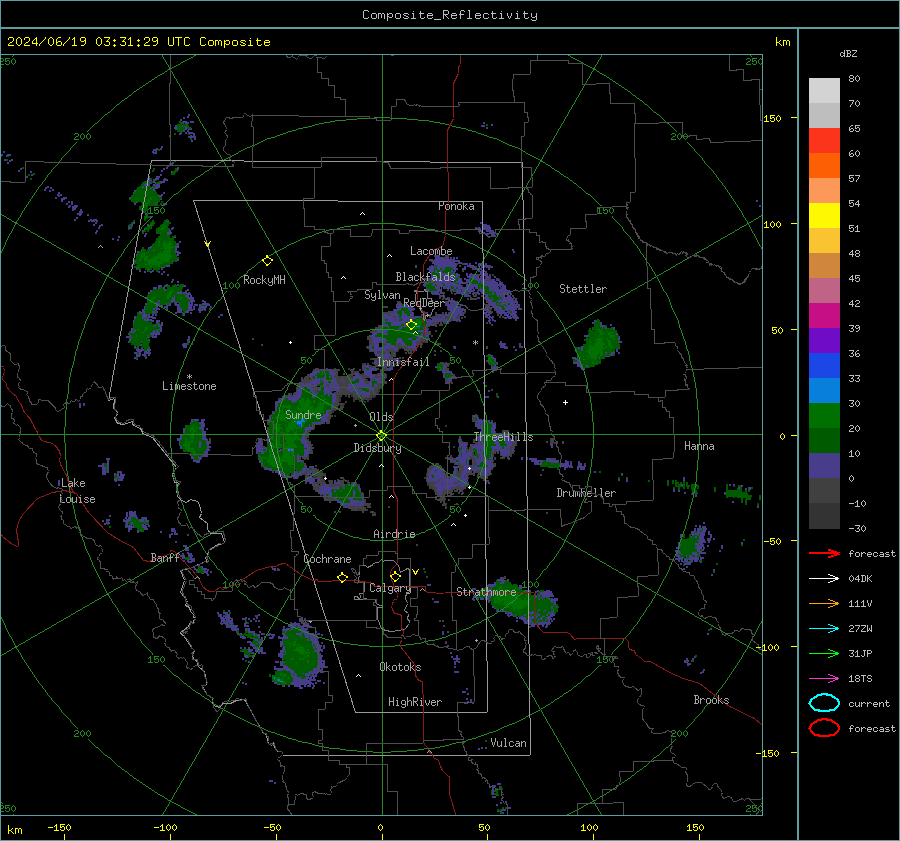Select the pink 42-45 dBZ swatch
Screen dimensions: 900x841
pos(824,291)
